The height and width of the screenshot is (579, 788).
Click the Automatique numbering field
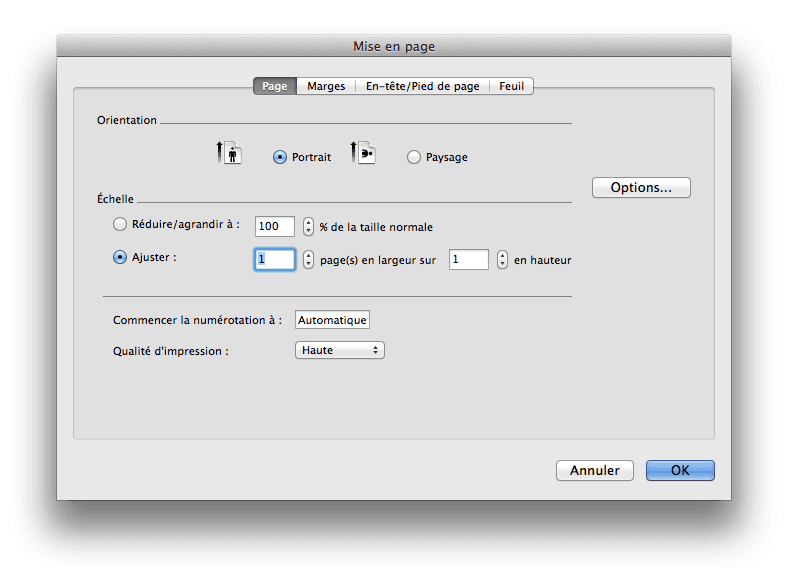pos(332,320)
